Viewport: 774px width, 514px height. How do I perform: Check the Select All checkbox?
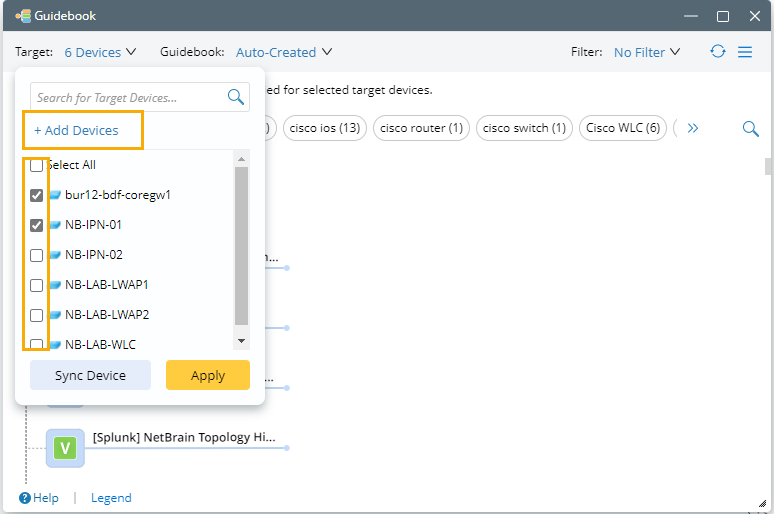pos(36,165)
